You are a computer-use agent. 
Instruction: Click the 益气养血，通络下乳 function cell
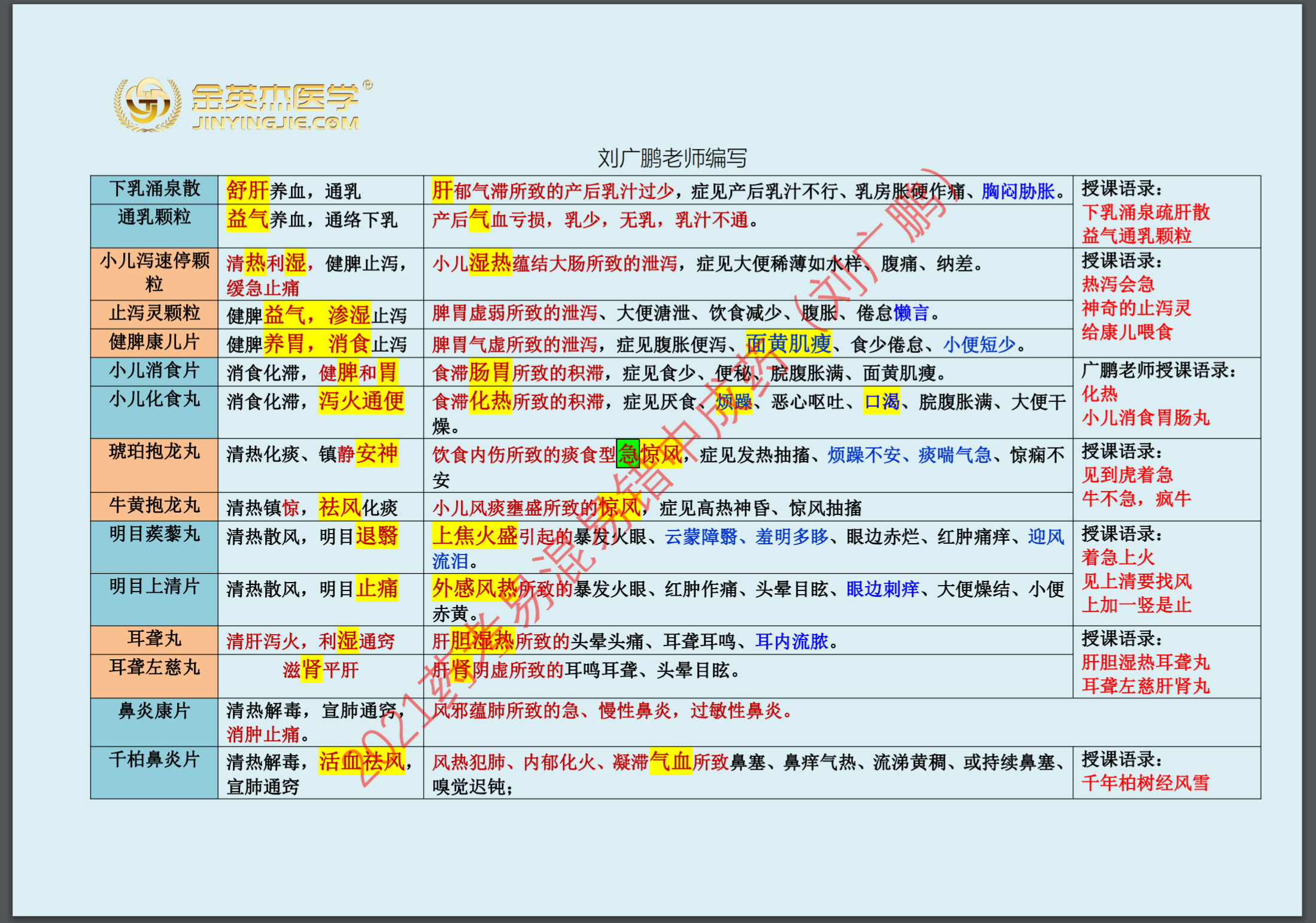click(x=321, y=226)
